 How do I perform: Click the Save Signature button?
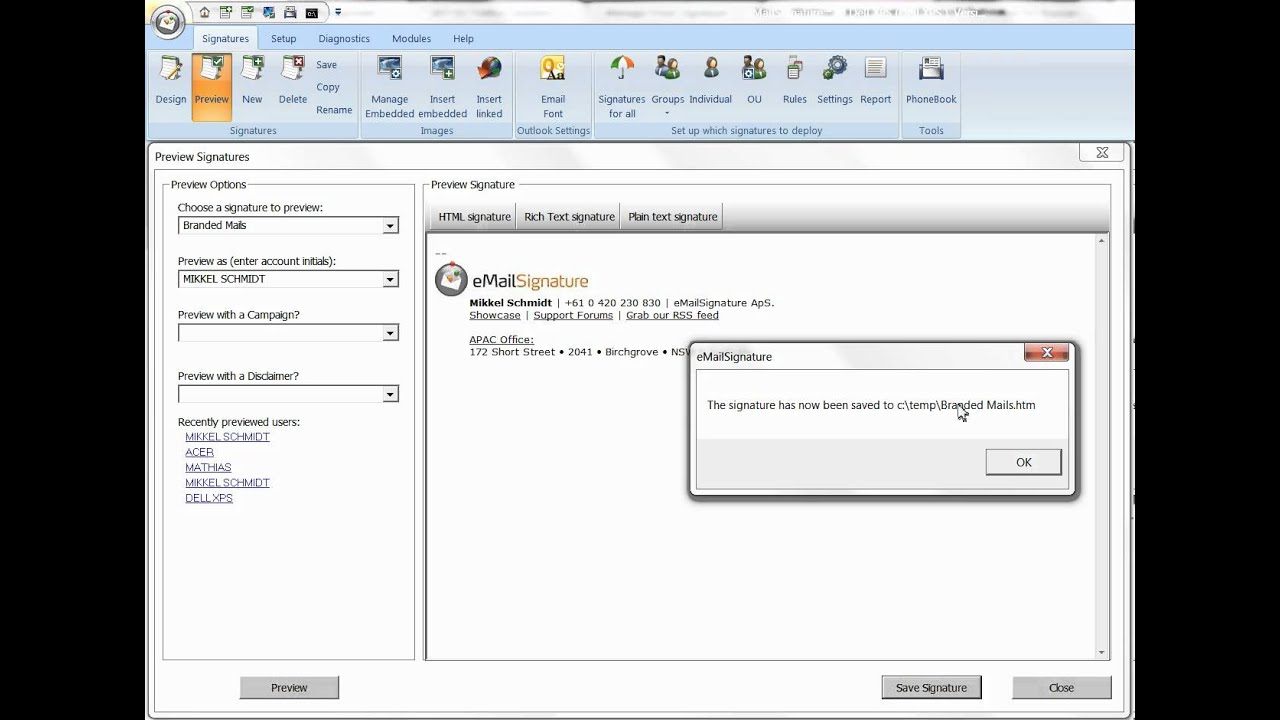[x=931, y=688]
